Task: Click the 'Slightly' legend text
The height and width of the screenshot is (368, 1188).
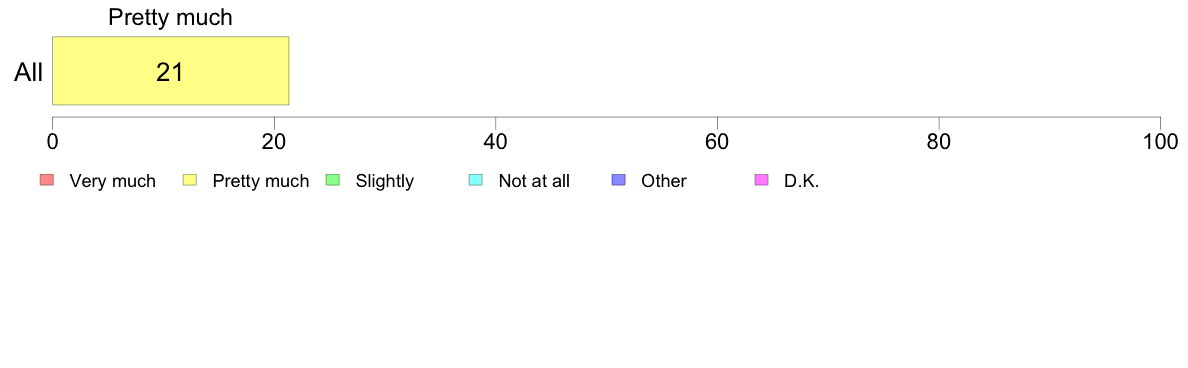Action: click(385, 181)
